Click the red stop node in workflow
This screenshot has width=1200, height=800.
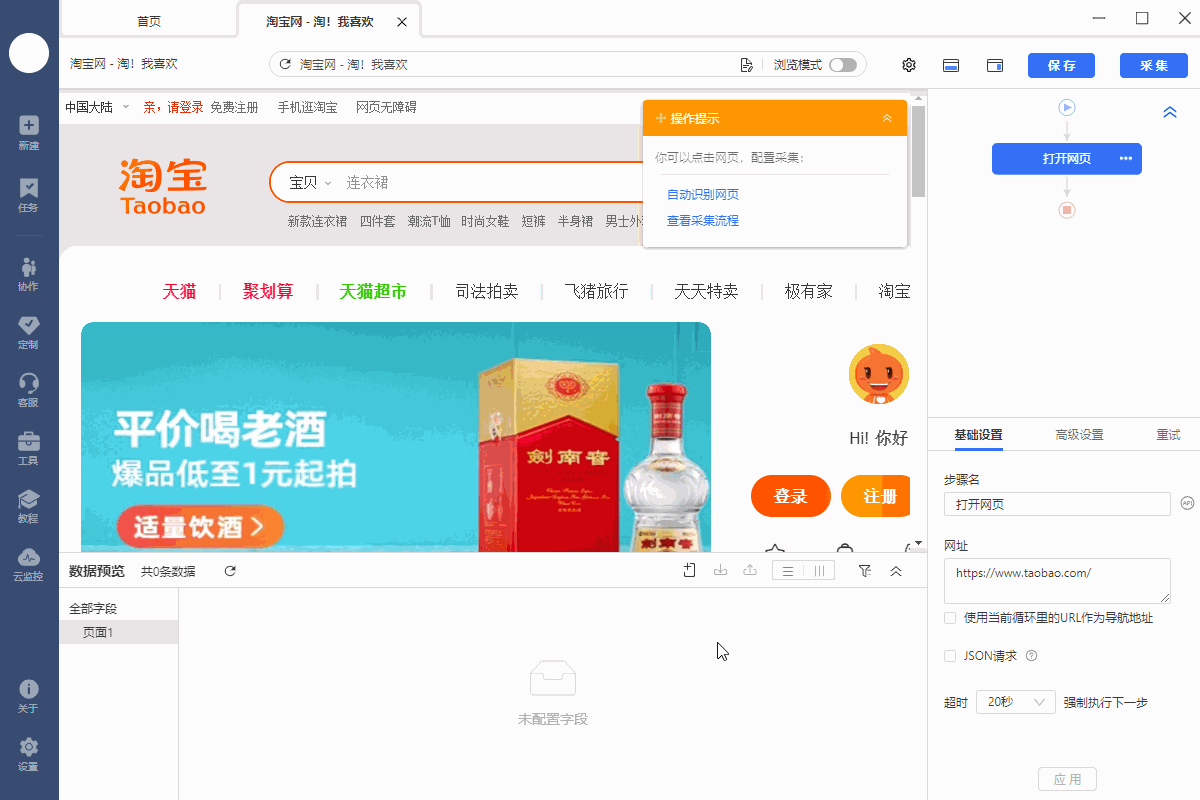(x=1067, y=210)
